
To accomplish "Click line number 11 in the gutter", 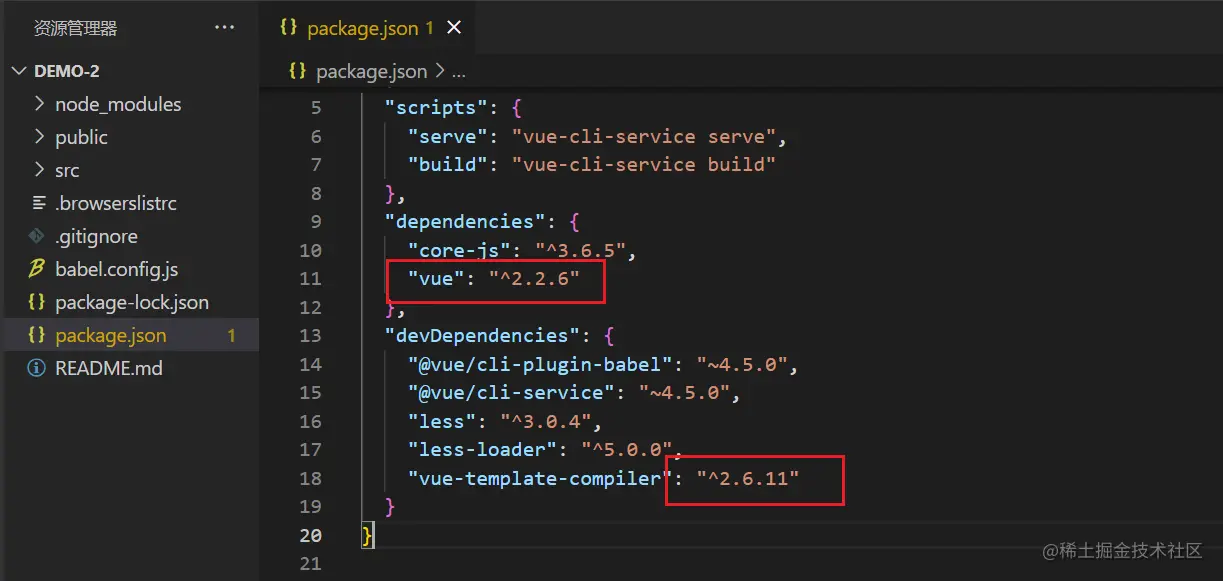I will click(x=310, y=278).
